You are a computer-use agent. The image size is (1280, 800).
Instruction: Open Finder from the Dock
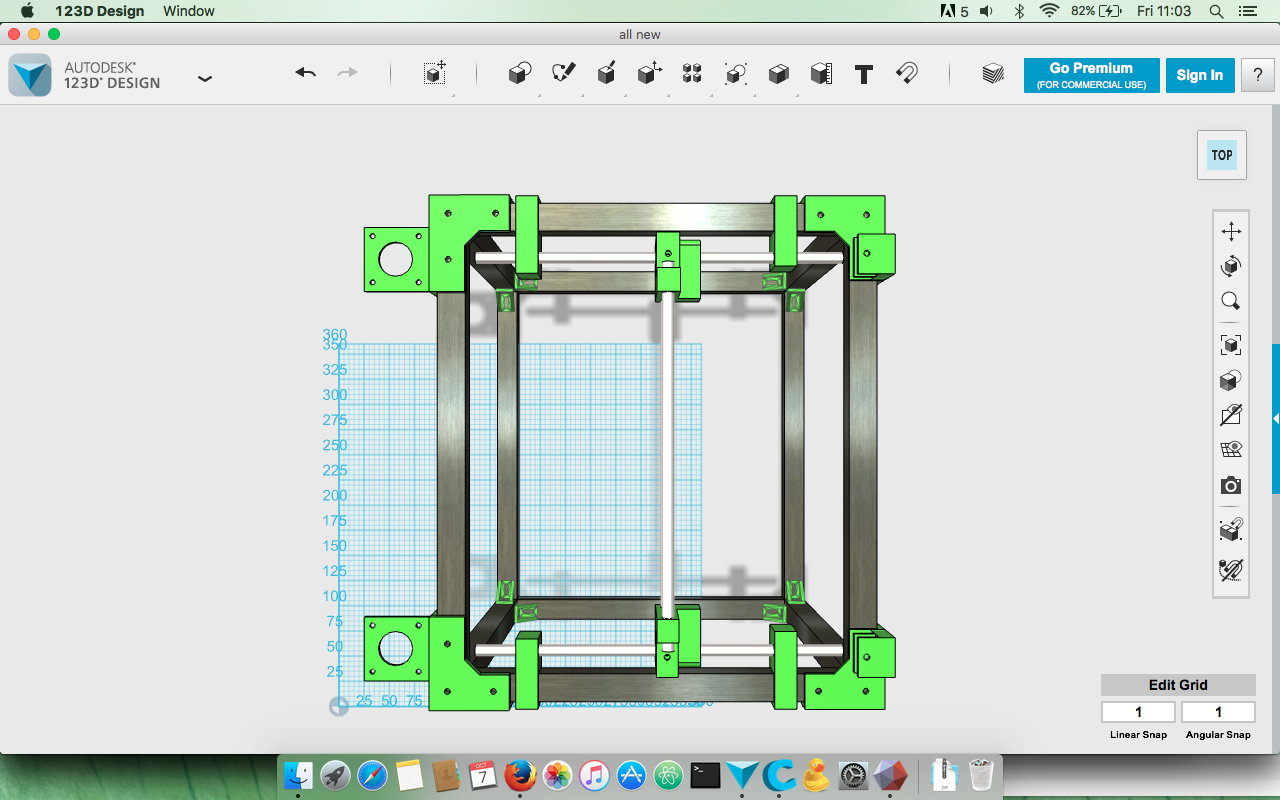coord(298,775)
